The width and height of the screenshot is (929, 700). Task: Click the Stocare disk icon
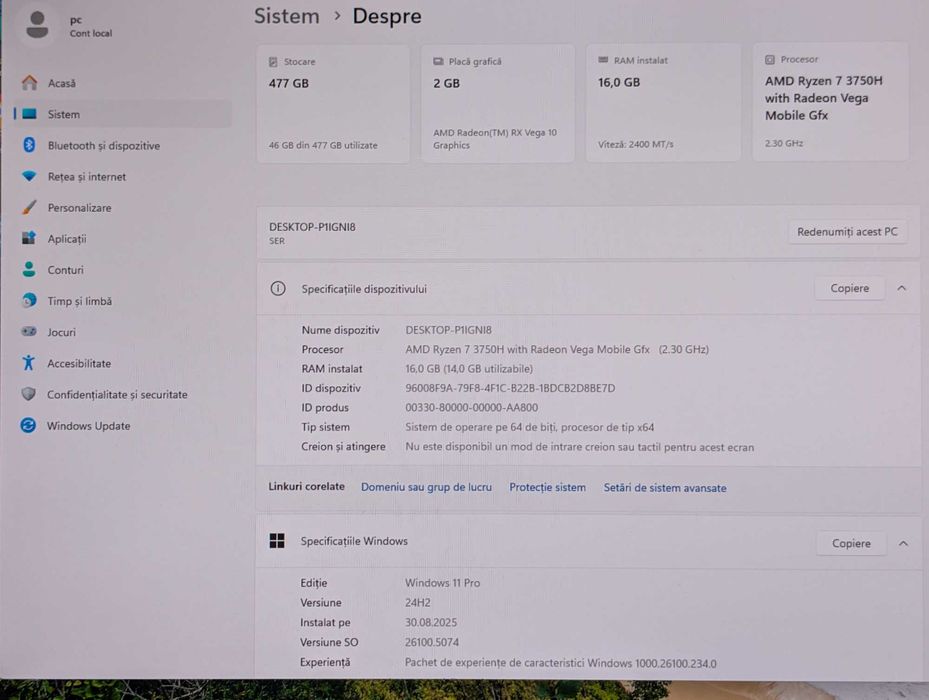[273, 62]
